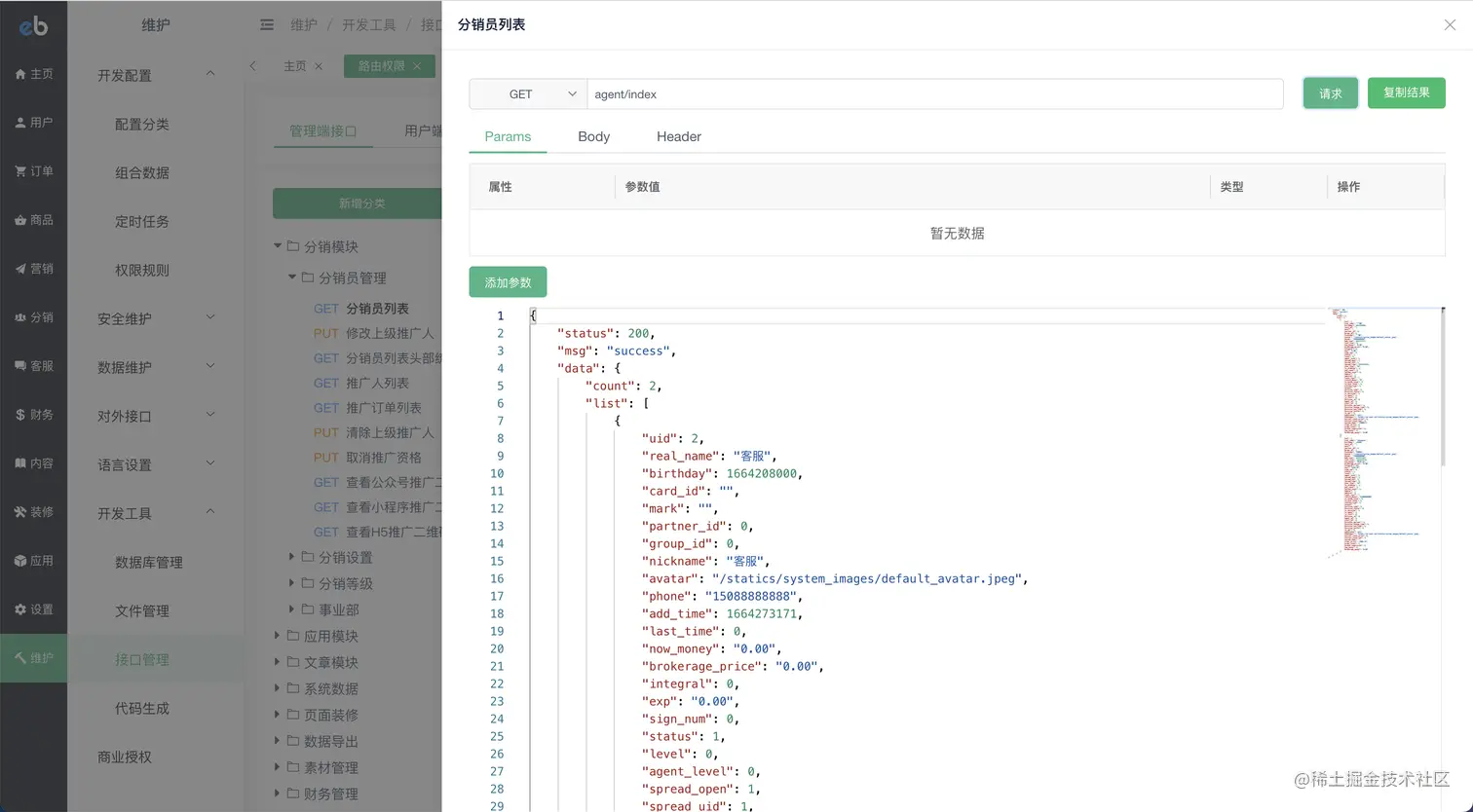The image size is (1473, 812).
Task: Click the 添加参数 add parameter button
Action: [508, 282]
